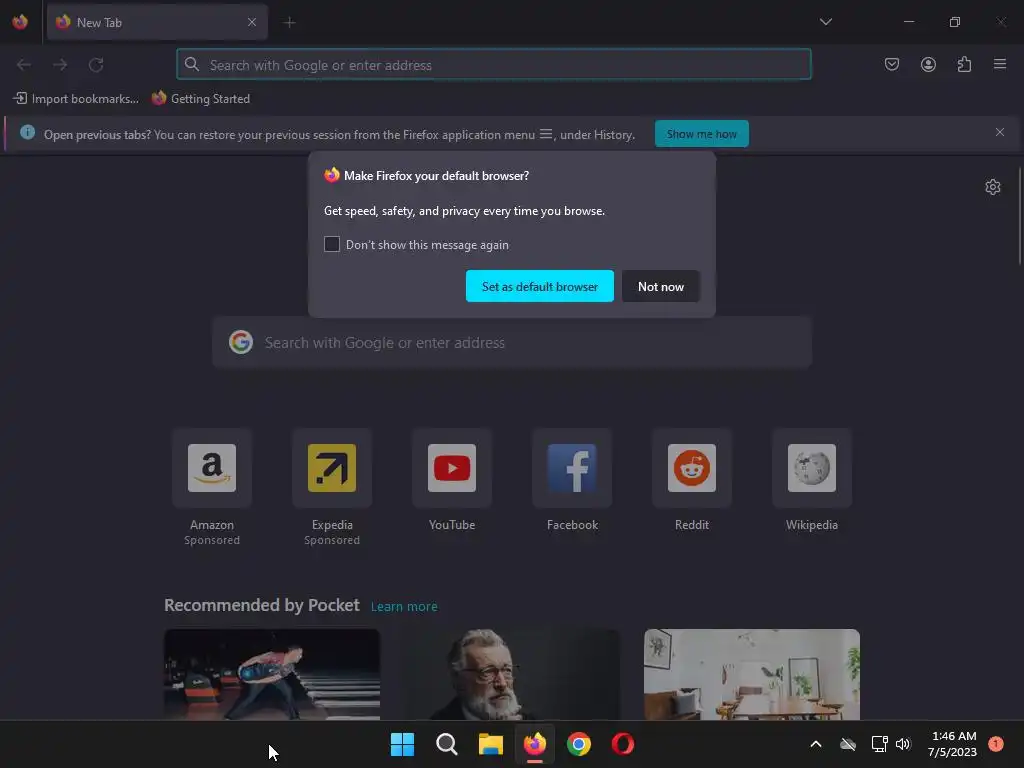Click Show me how button
Screen dimensions: 1024x768
pyautogui.click(x=701, y=134)
